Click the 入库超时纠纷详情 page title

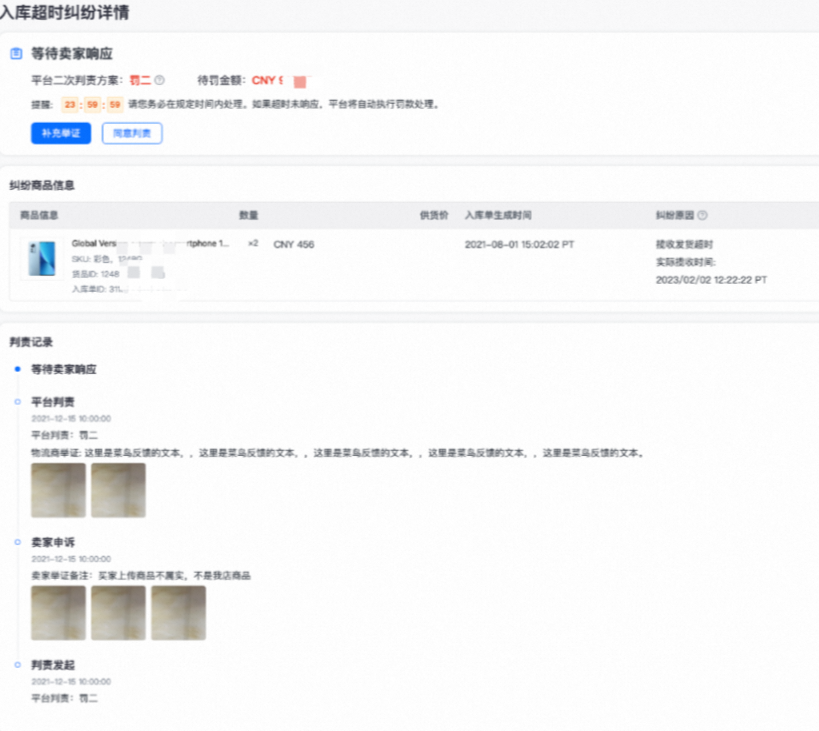(66, 14)
